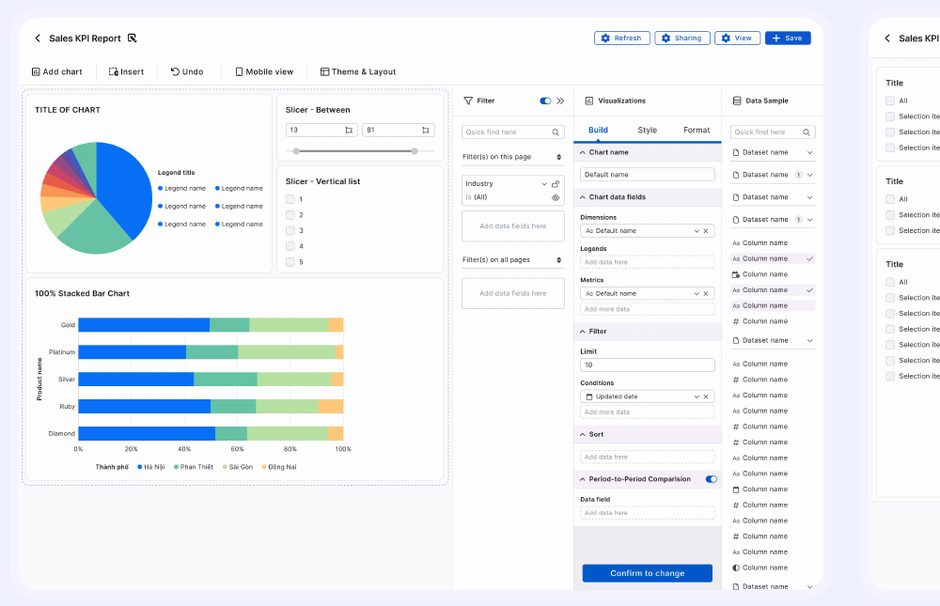Screen dimensions: 940x606
Task: Collapse Filter panel with double chevron
Action: tap(561, 101)
